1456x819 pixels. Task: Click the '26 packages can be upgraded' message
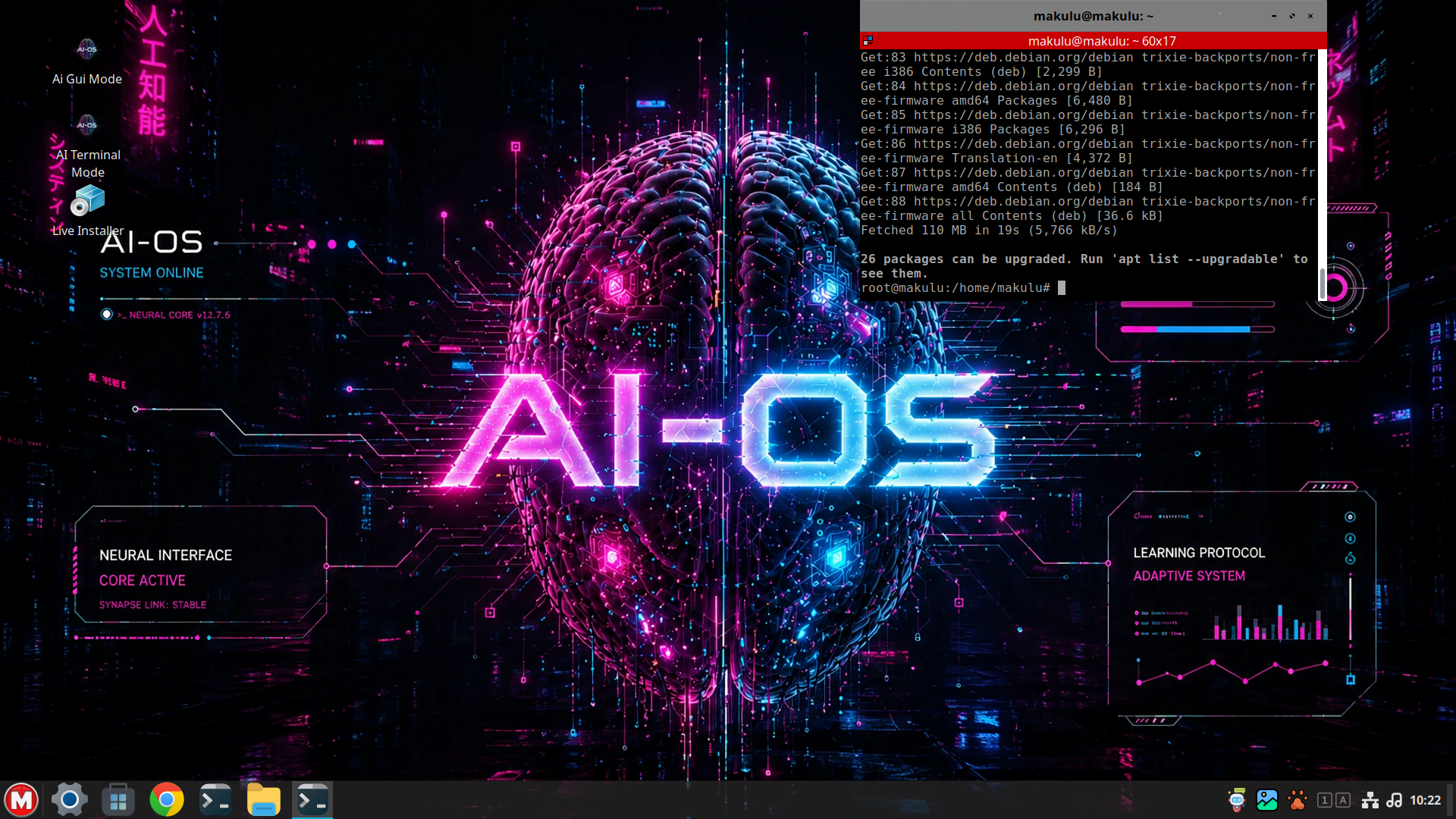1084,266
